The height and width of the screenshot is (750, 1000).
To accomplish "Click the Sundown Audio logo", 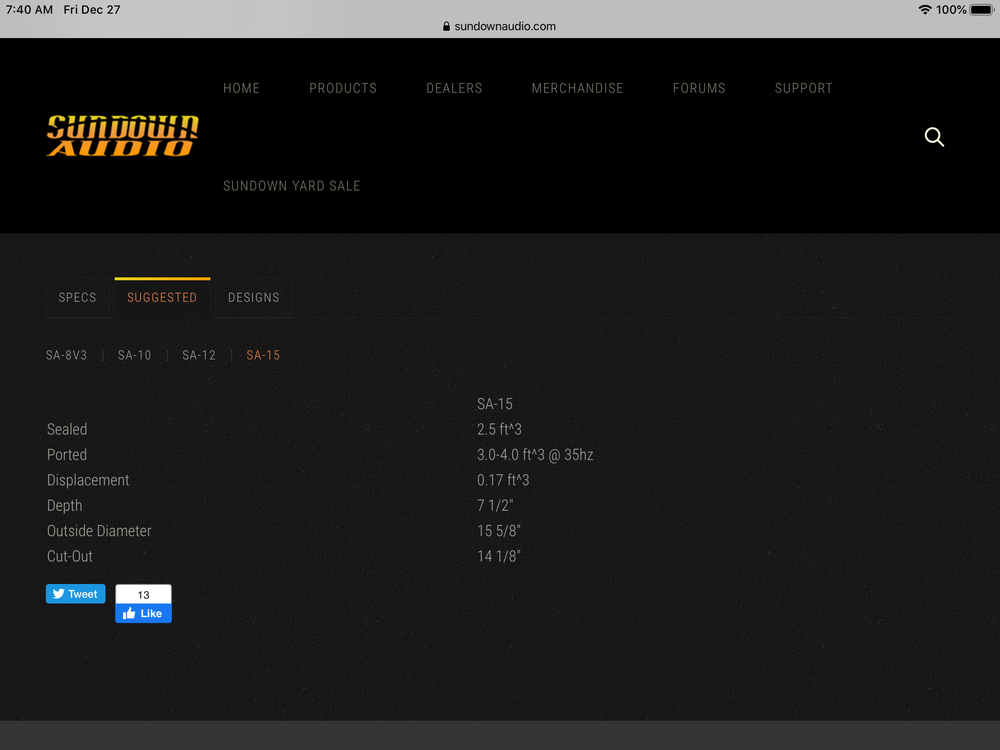I will pos(122,136).
